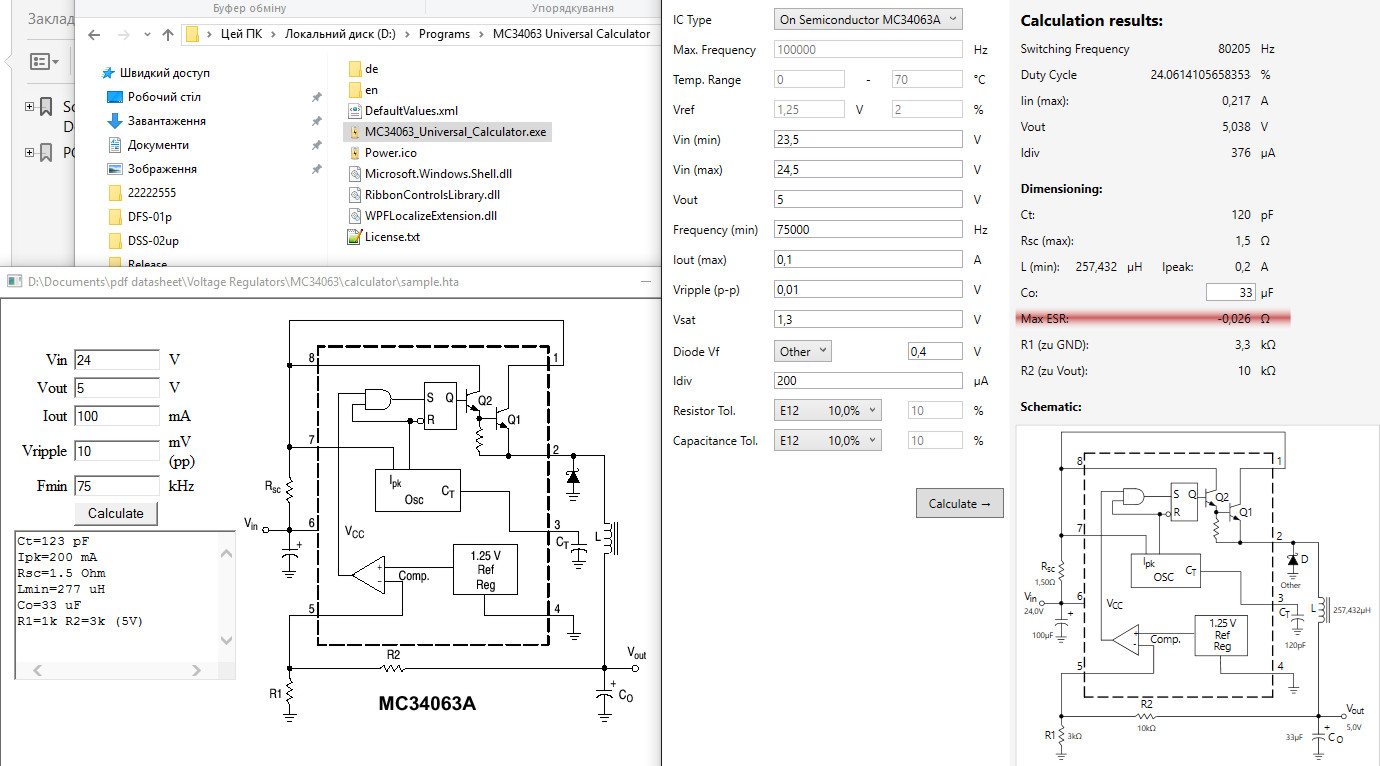This screenshot has width=1380, height=766.
Task: Go back in File Explorer navigation
Action: point(94,34)
